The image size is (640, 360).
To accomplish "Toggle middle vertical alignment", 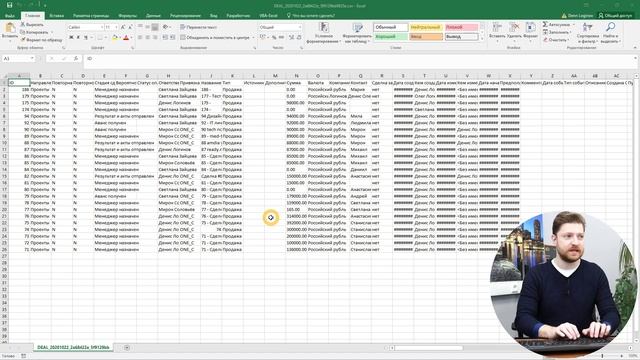I will (147, 27).
